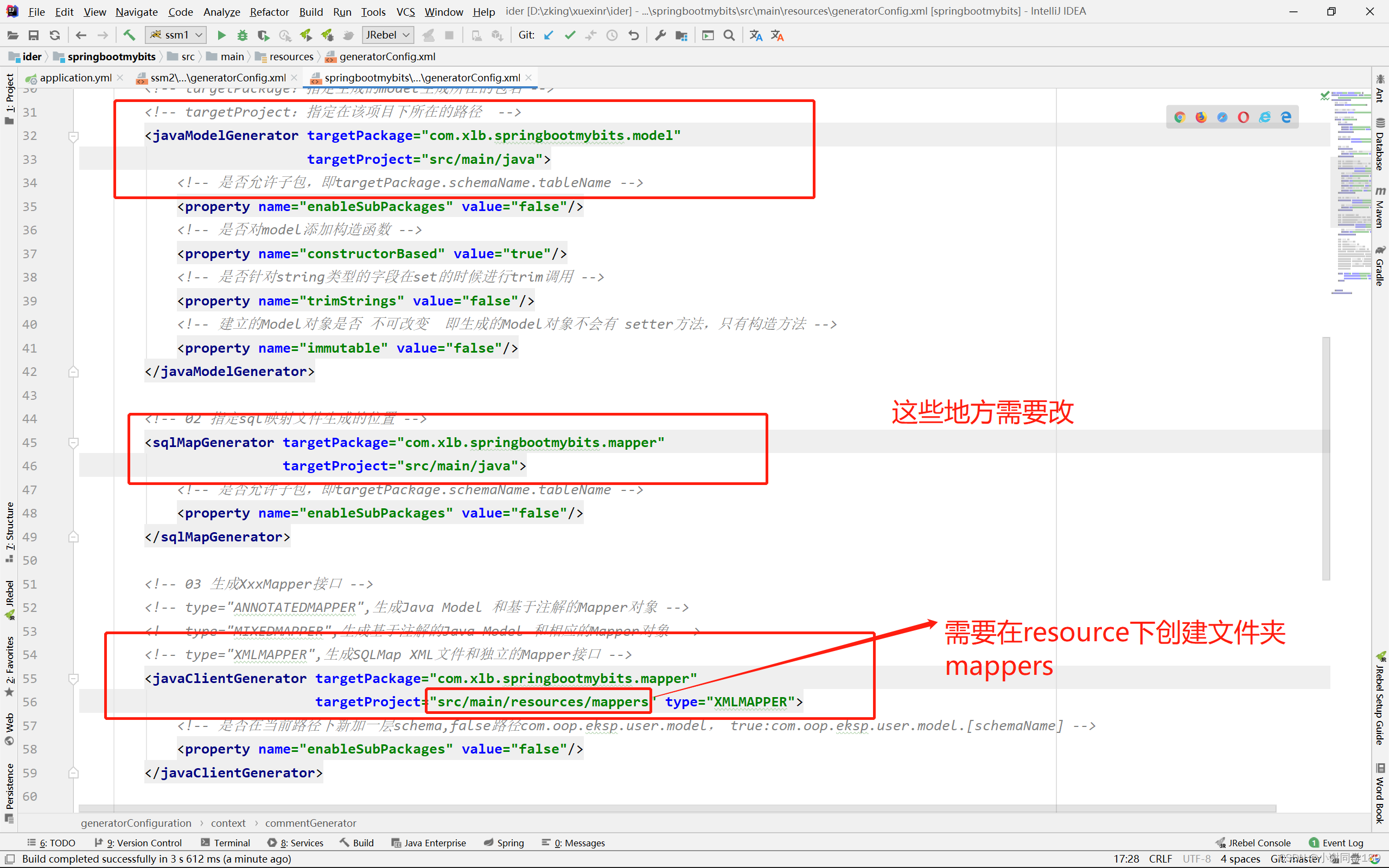This screenshot has height=868, width=1389.
Task: Open in Firefox browser icon
Action: click(x=1201, y=117)
